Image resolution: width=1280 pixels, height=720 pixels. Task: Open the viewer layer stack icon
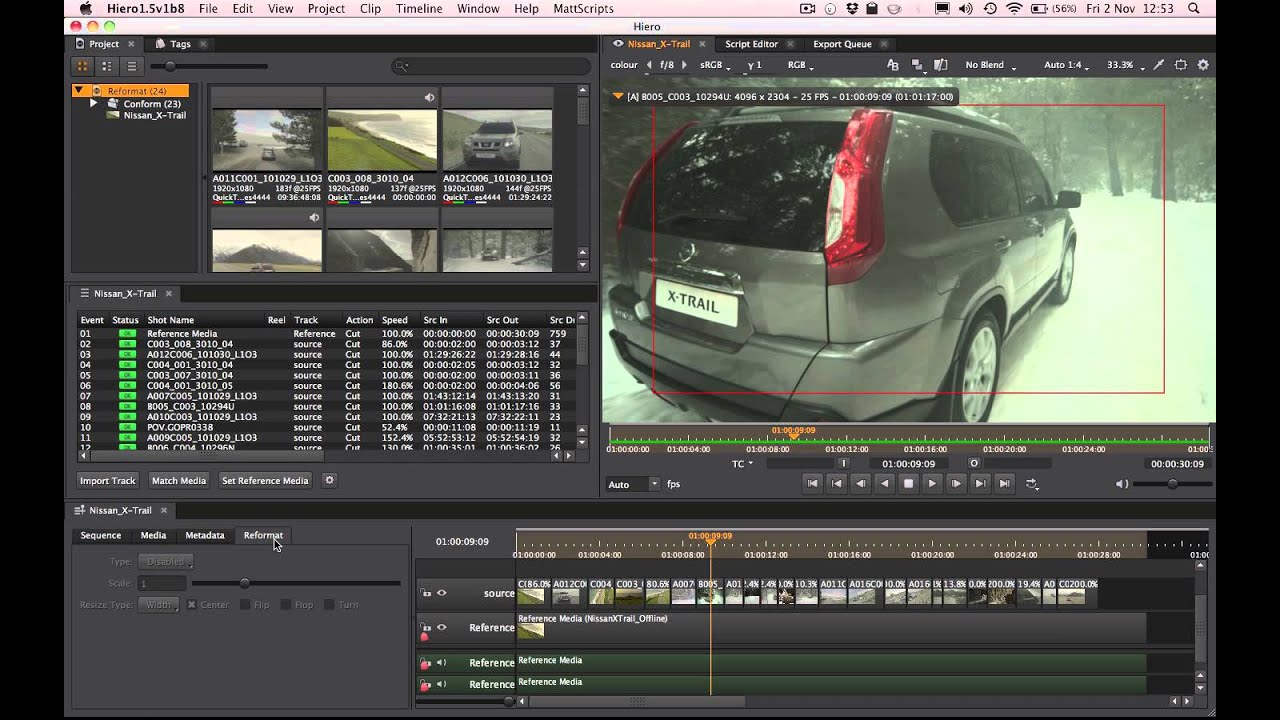pyautogui.click(x=917, y=65)
